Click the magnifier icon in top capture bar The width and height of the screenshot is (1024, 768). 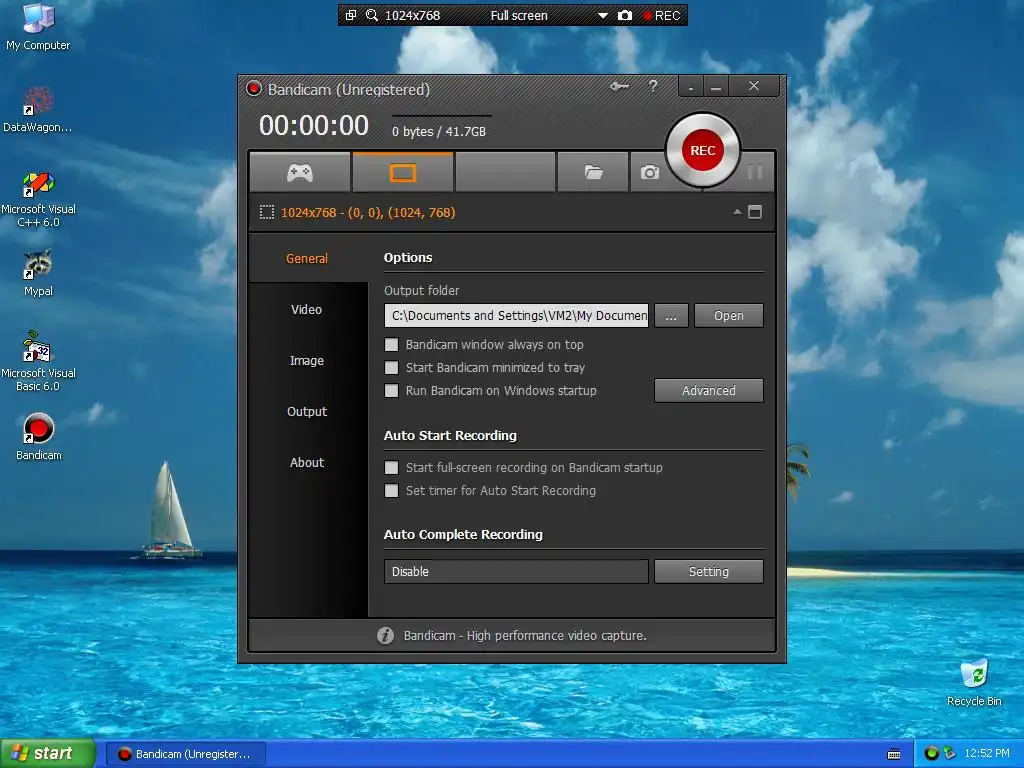pyautogui.click(x=372, y=15)
